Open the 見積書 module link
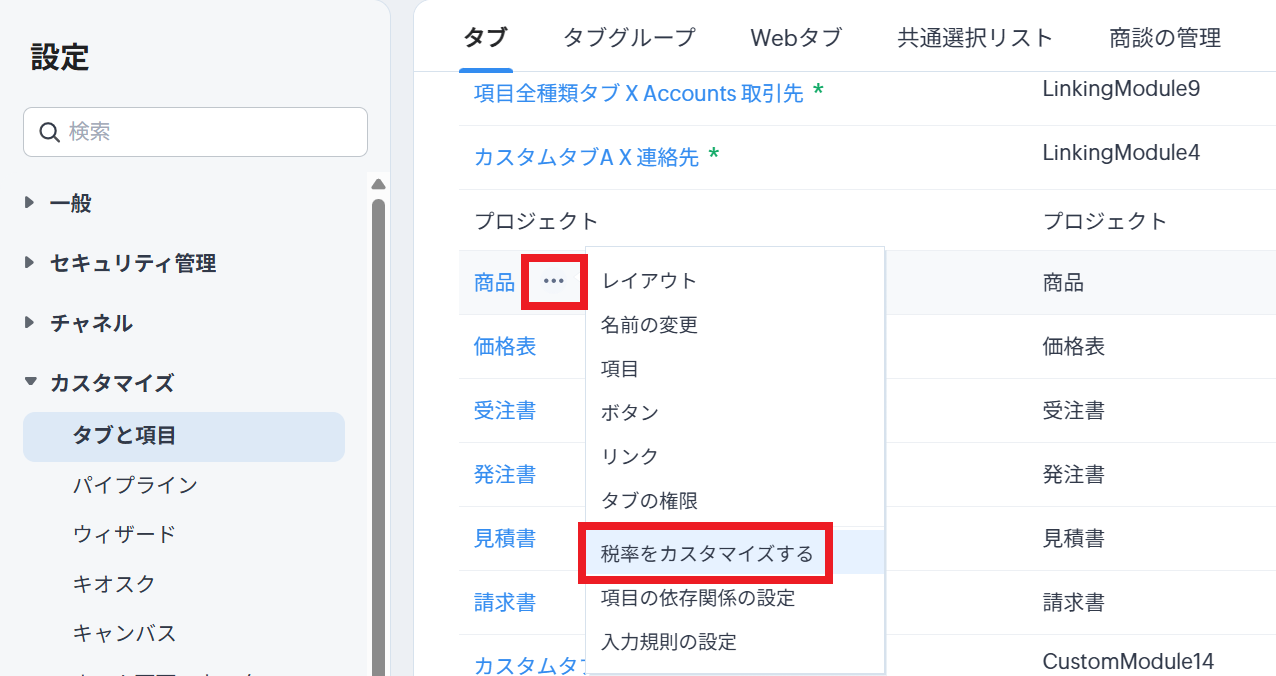This screenshot has width=1276, height=676. click(x=505, y=539)
